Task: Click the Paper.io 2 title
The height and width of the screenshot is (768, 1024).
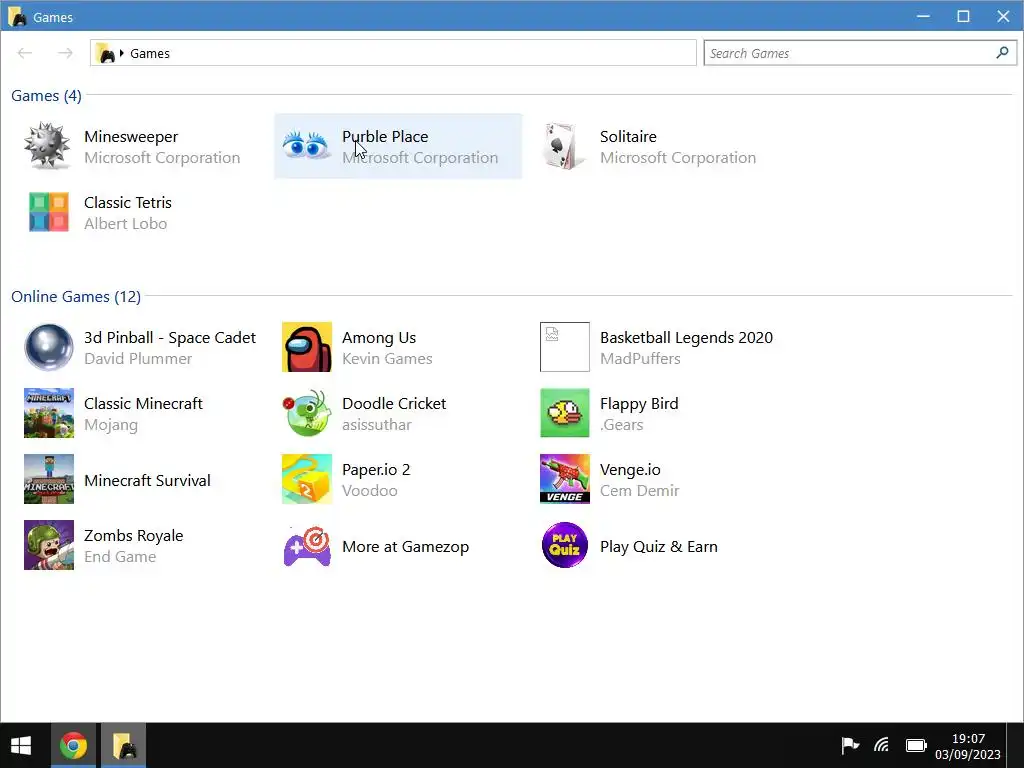Action: point(376,470)
